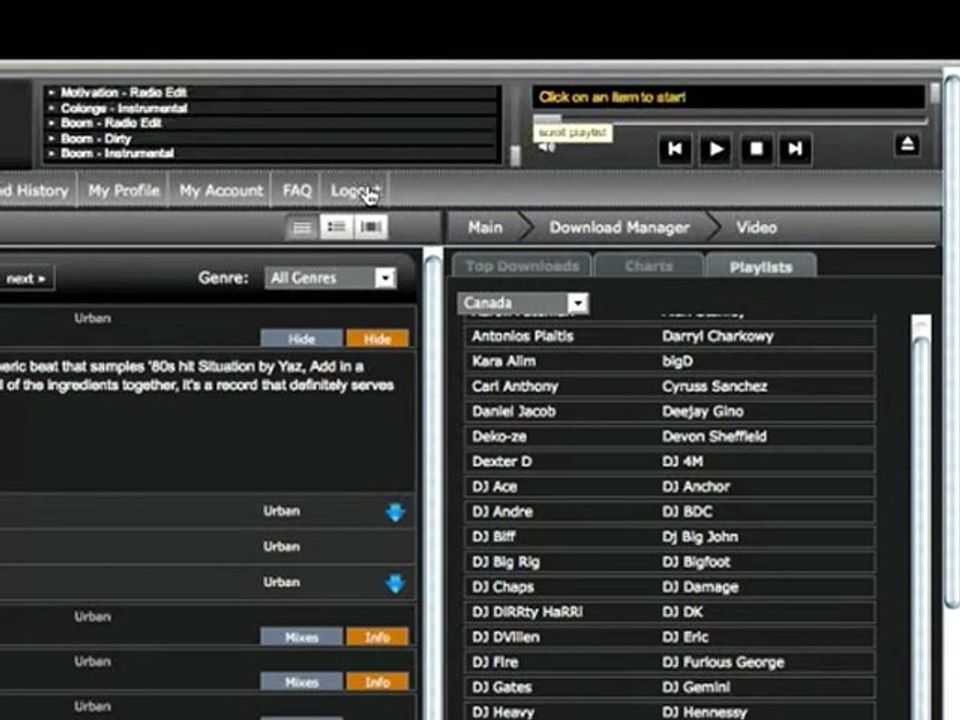Open DJ 4M playlist
The image size is (960, 720).
click(683, 462)
